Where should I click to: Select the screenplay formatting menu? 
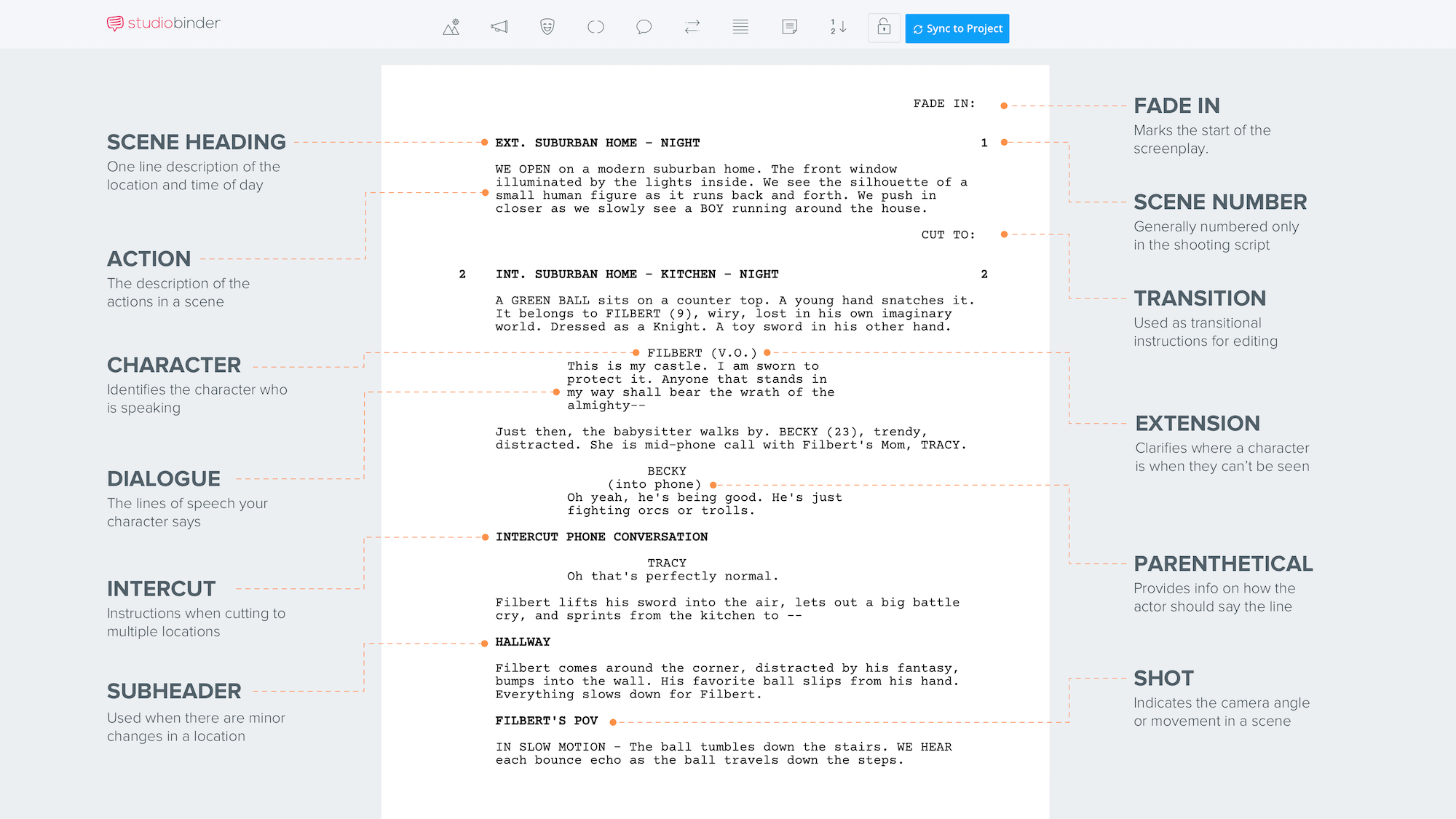click(740, 28)
